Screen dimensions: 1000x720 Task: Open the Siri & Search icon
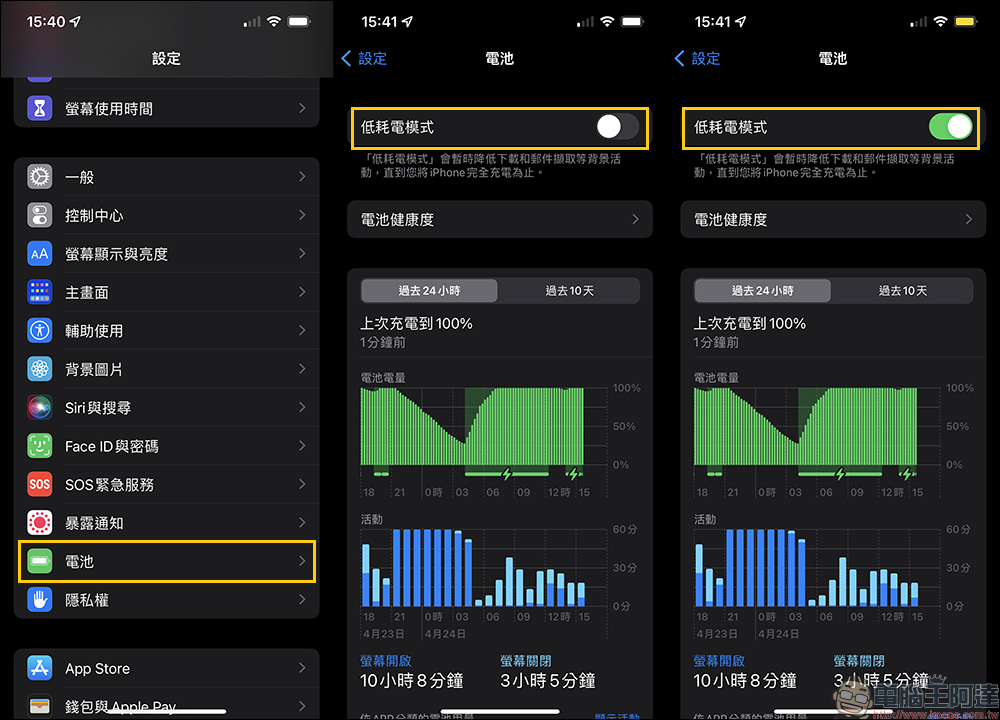click(40, 408)
